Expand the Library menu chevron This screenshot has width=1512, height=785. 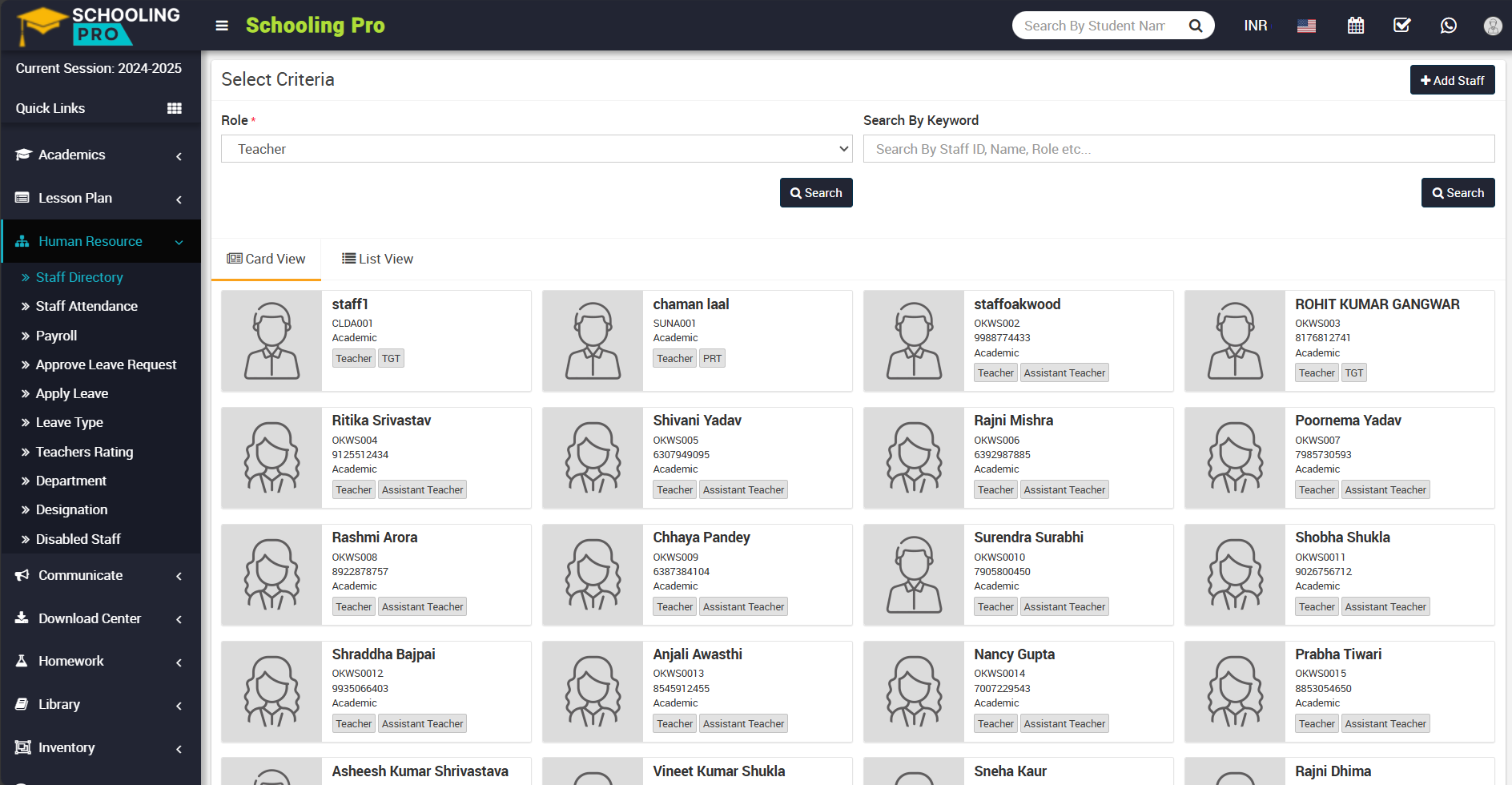179,706
